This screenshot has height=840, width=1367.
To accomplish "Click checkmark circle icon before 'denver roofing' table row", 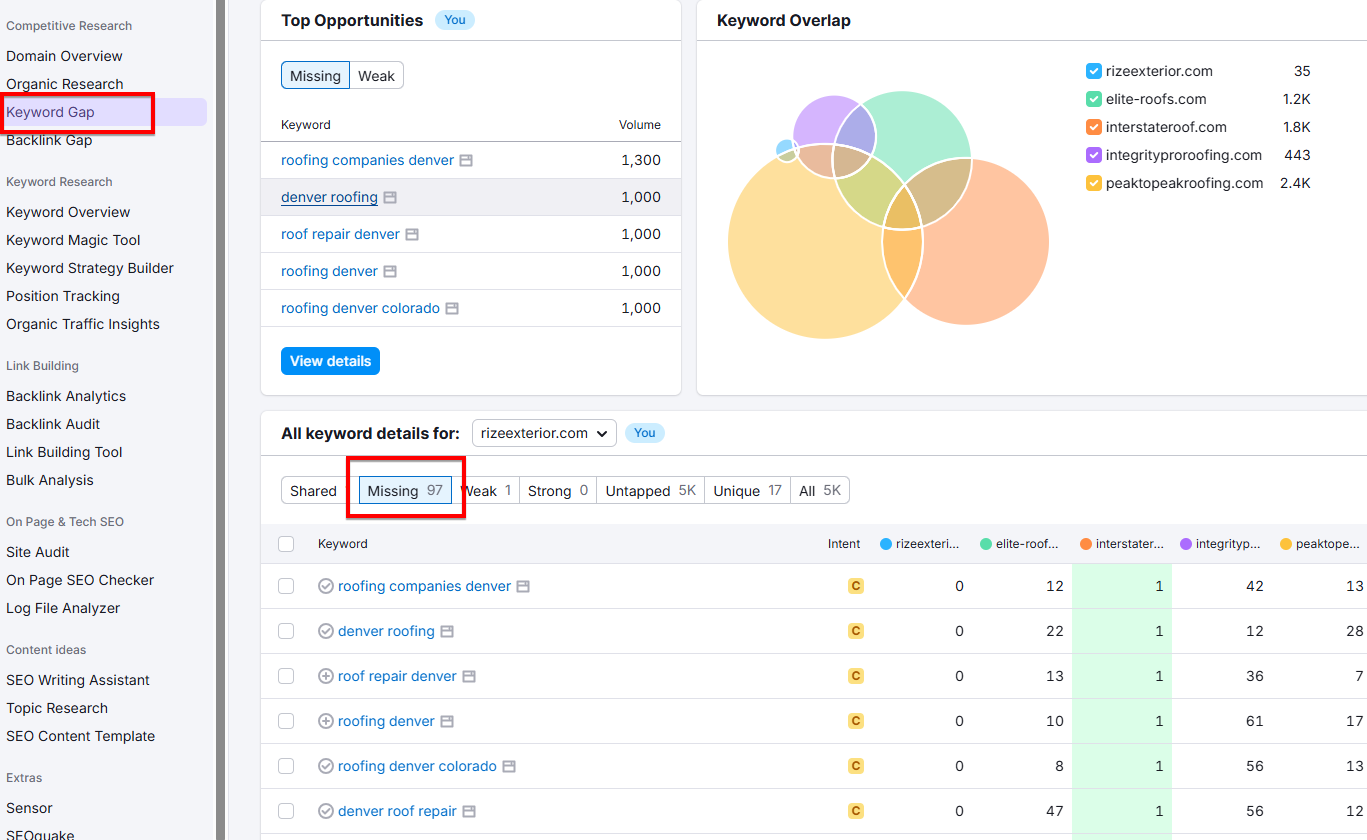I will [325, 631].
